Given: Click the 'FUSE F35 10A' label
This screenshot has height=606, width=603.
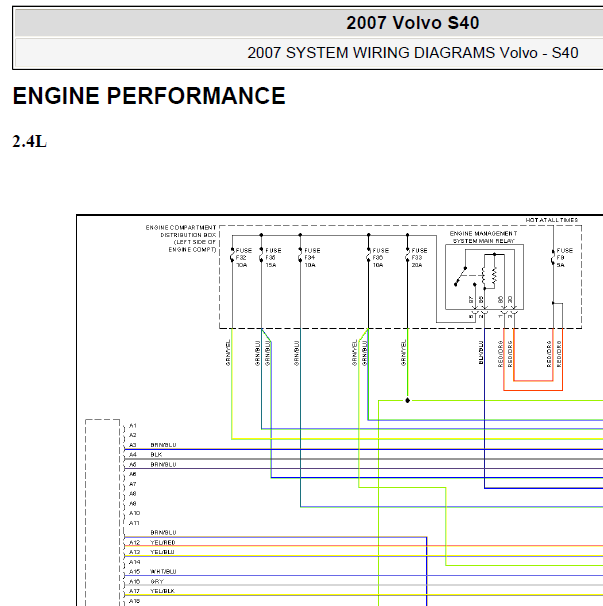Looking at the screenshot, I should [x=380, y=258].
